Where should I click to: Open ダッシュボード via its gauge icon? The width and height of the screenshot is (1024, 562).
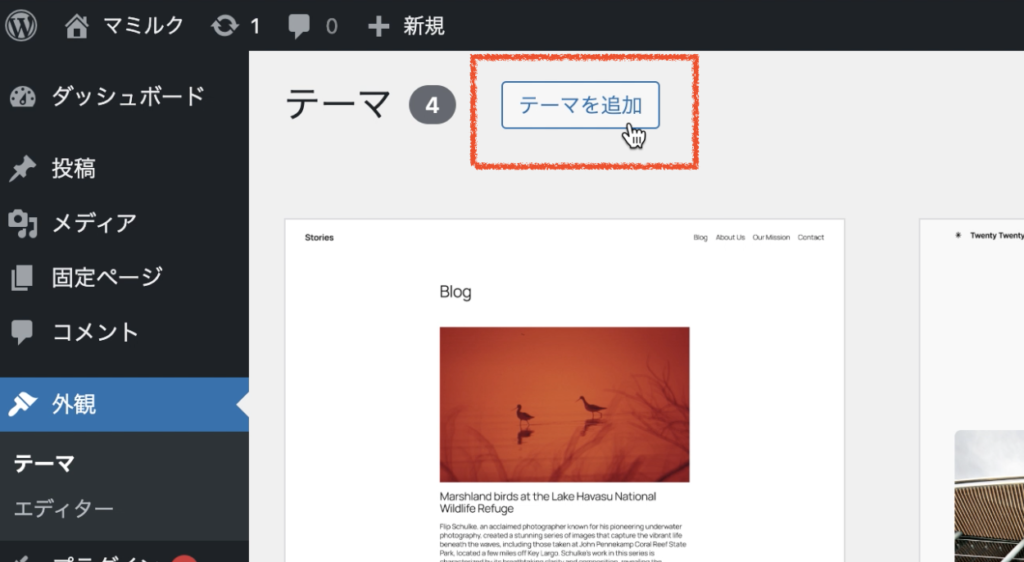[23, 97]
